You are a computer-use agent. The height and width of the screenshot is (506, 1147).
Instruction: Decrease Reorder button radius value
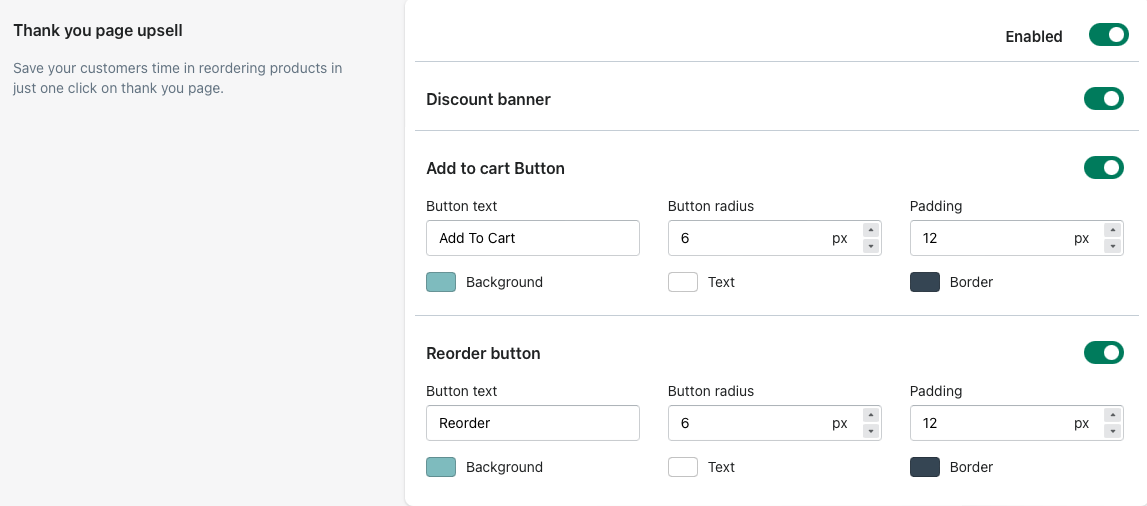(870, 431)
